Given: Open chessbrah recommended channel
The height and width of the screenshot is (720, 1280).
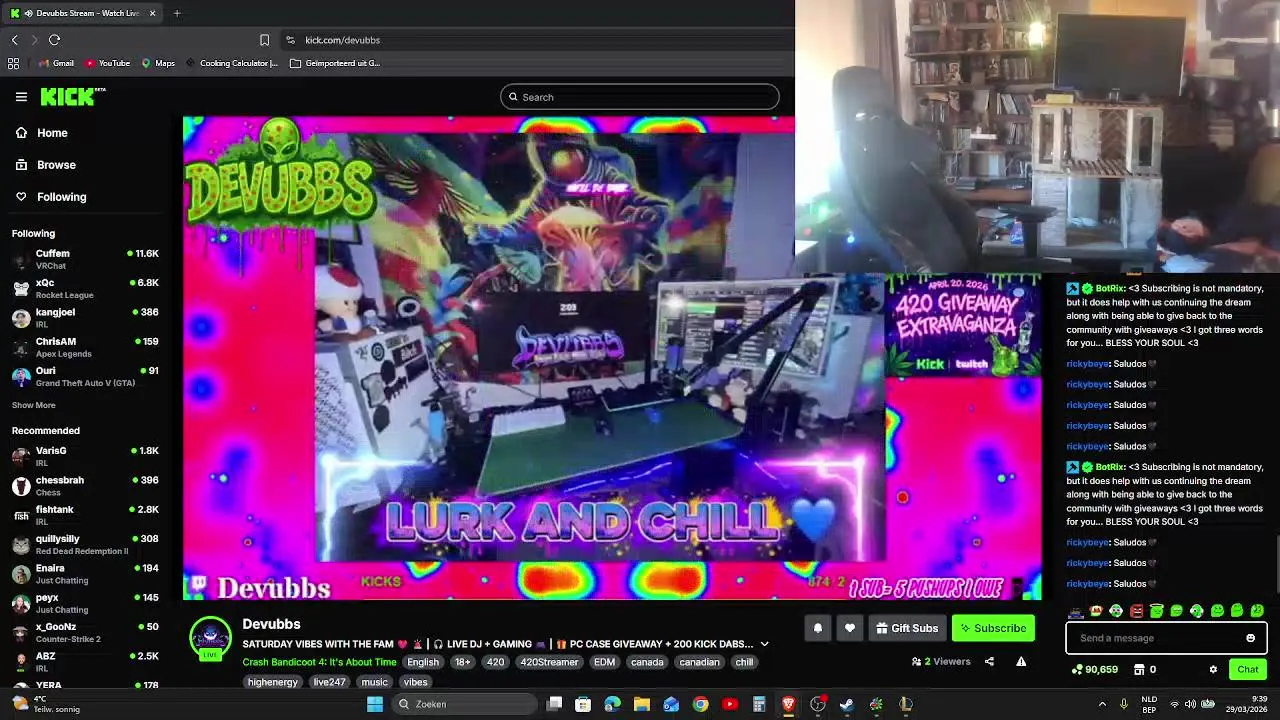Looking at the screenshot, I should 86,486.
